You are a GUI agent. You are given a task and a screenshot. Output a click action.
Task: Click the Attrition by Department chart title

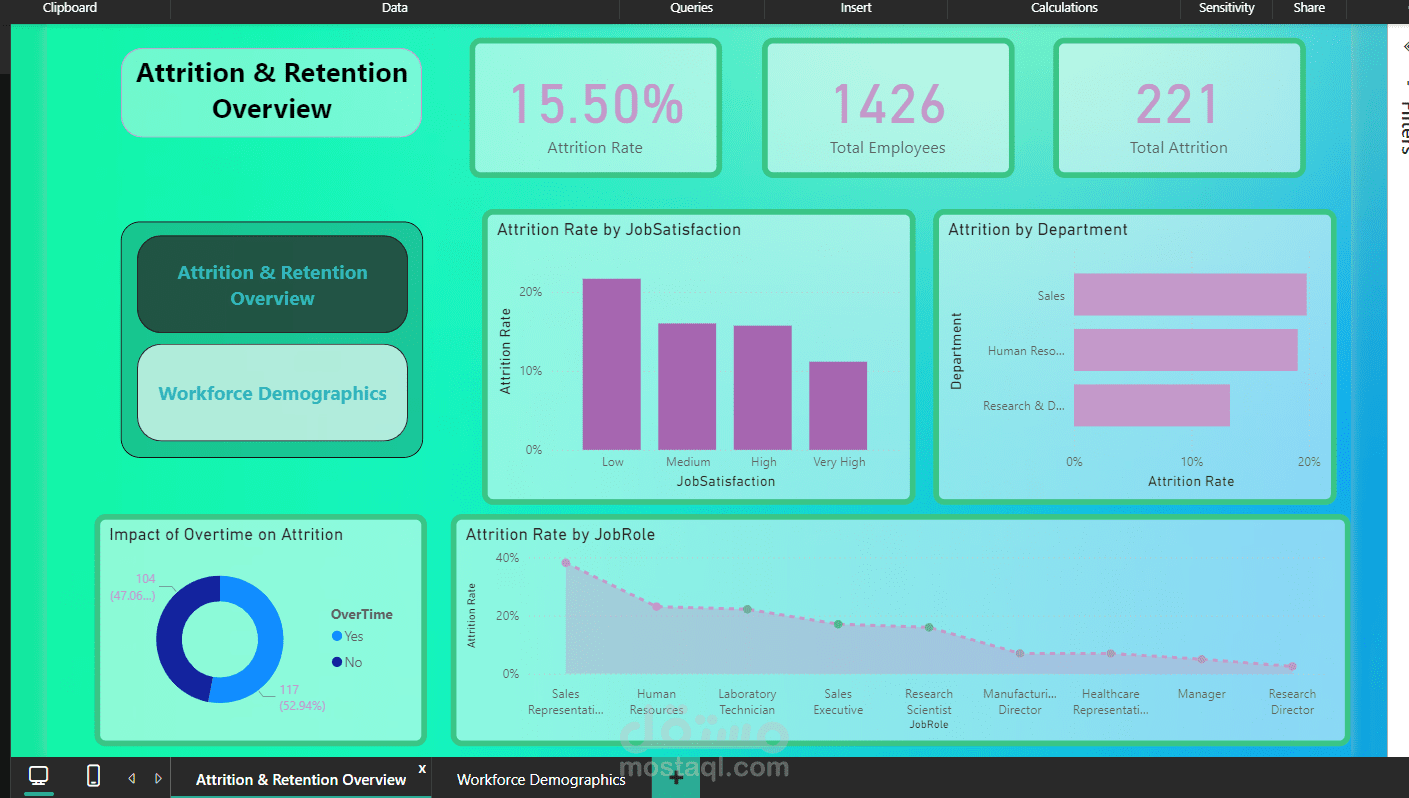pos(1038,229)
